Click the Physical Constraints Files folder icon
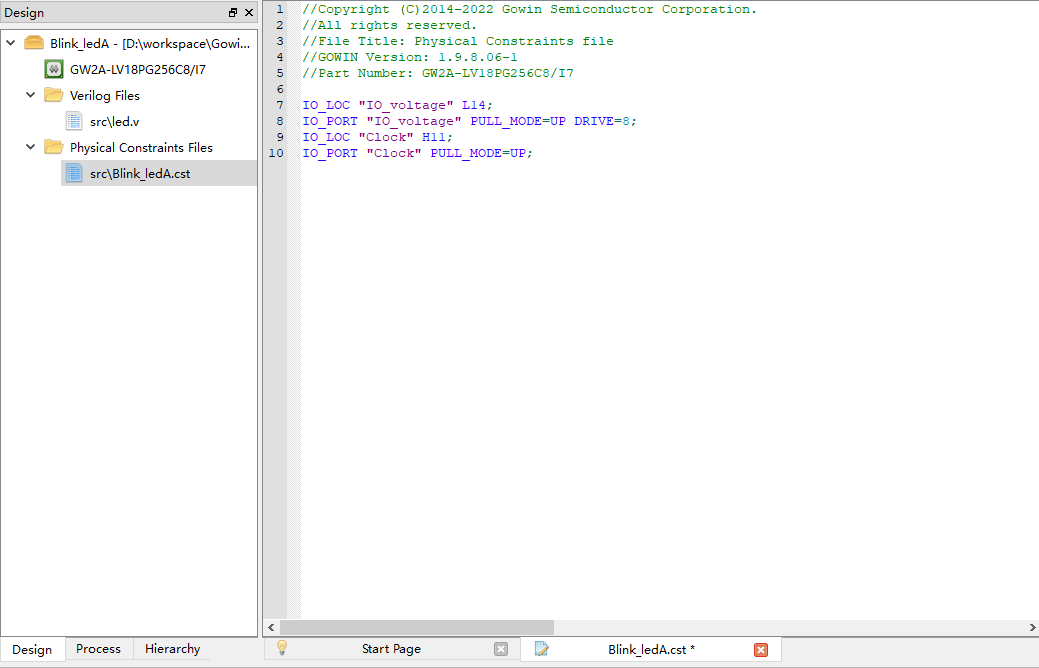Screen dimensions: 1039x668 click(x=54, y=147)
